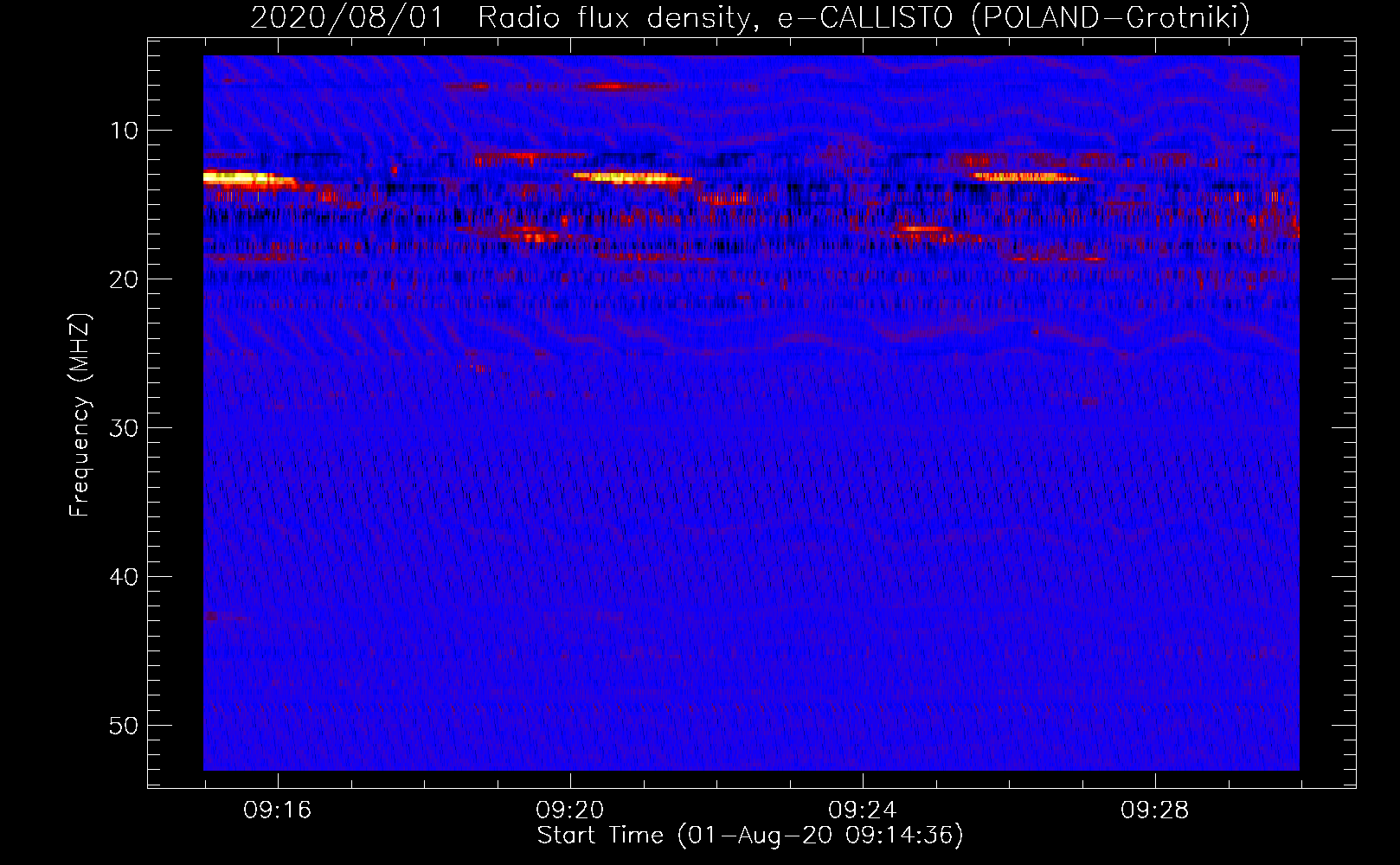Click the 09:20 time tick label
The image size is (1400, 865).
pyautogui.click(x=569, y=811)
